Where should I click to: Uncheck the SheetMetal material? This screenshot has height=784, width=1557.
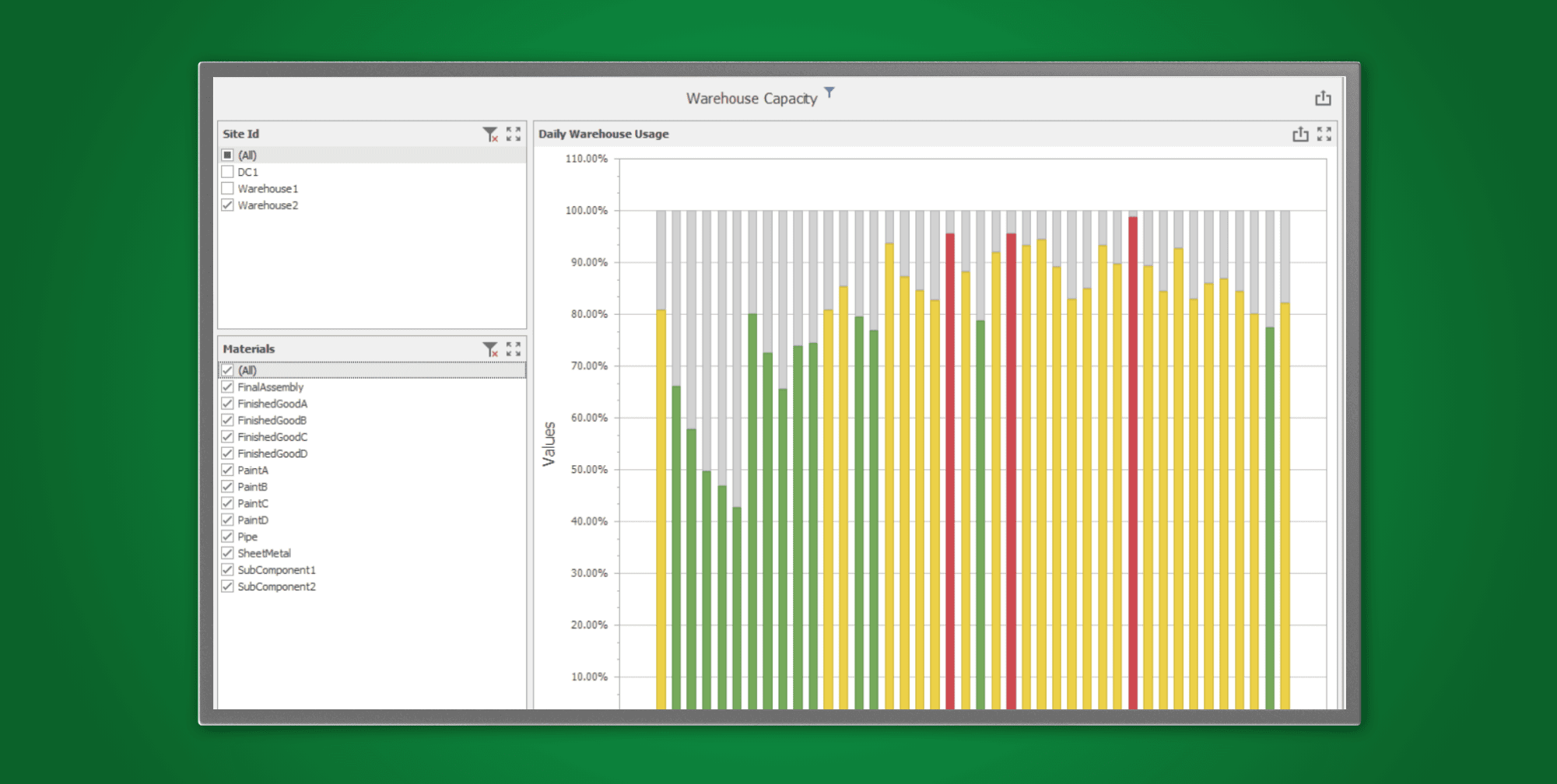click(x=227, y=553)
